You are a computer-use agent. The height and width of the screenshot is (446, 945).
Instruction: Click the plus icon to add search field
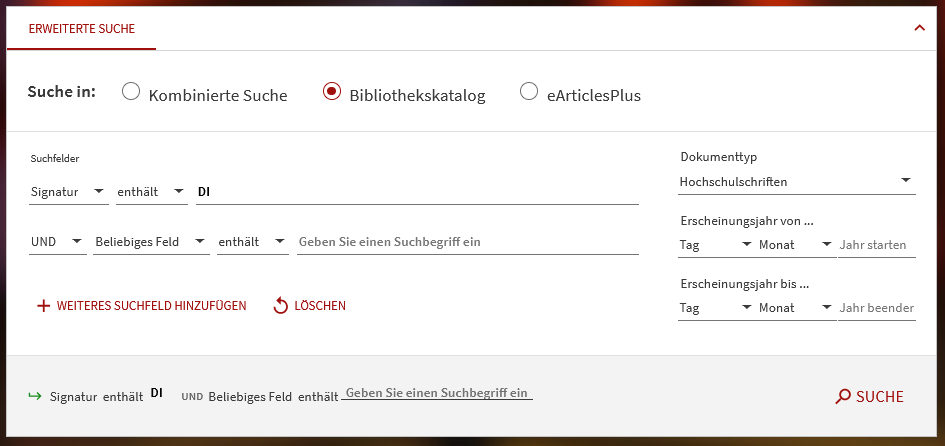tap(43, 306)
